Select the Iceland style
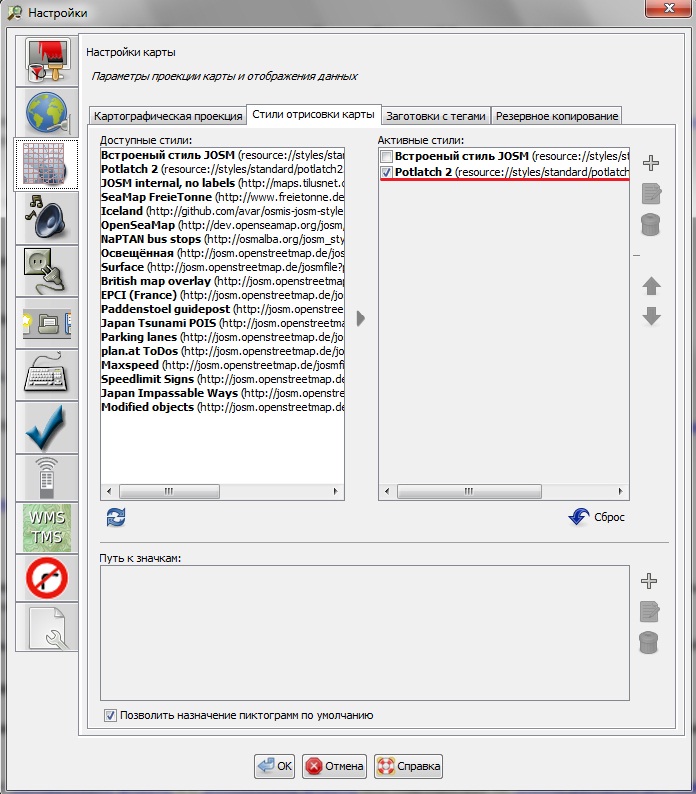Screen dimensions: 696x794 pyautogui.click(x=222, y=211)
